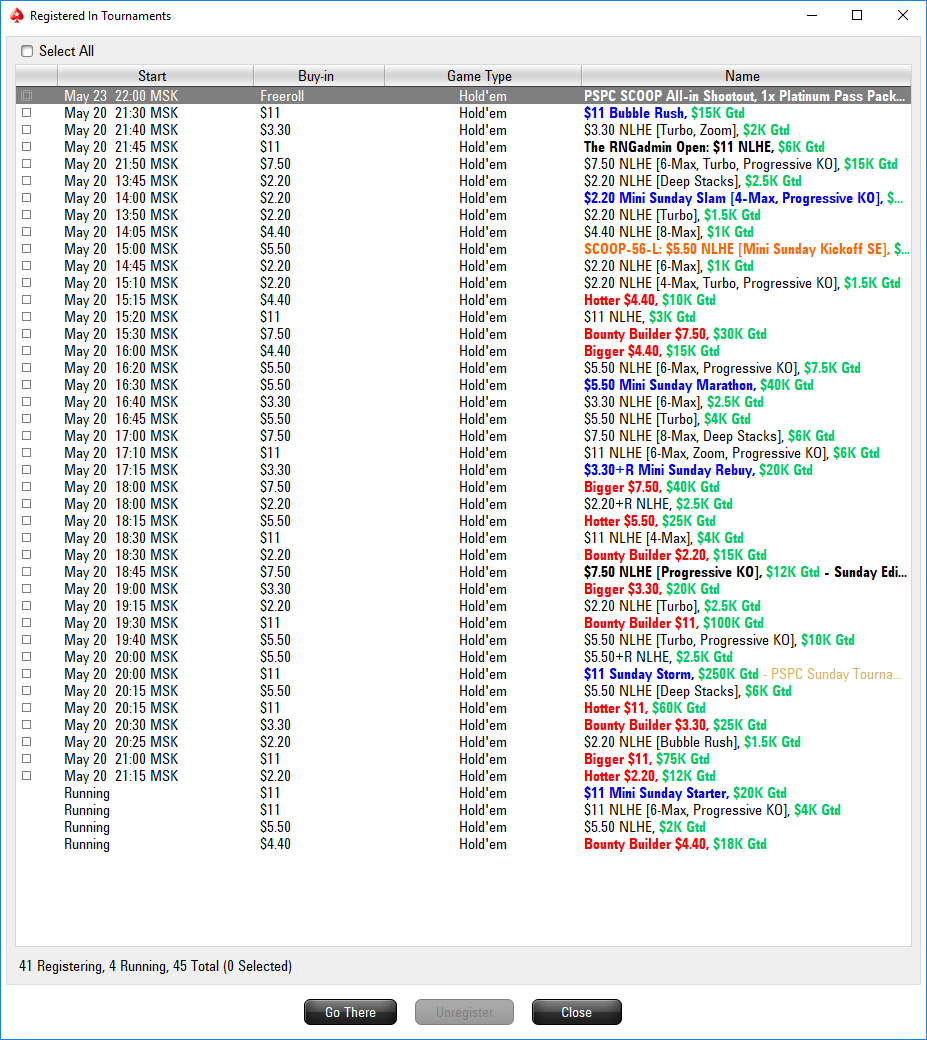This screenshot has height=1040, width=927.
Task: Tick the Select All checkbox
Action: point(27,51)
